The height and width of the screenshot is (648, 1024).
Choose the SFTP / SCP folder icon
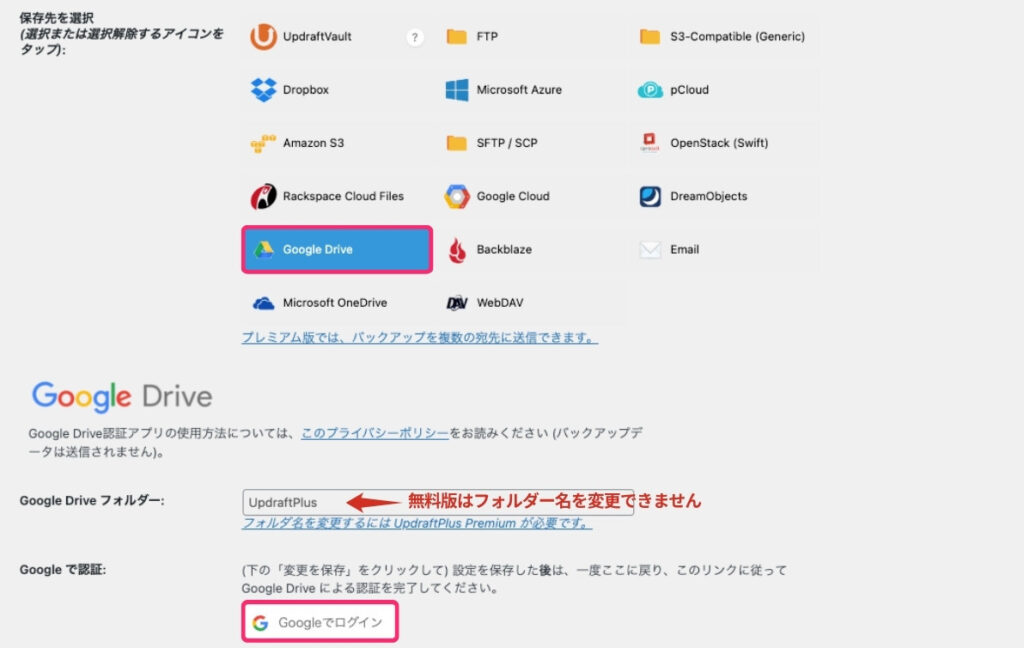tap(456, 142)
